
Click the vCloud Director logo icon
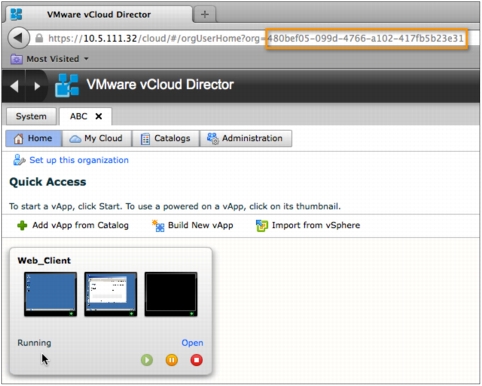pyautogui.click(x=67, y=85)
